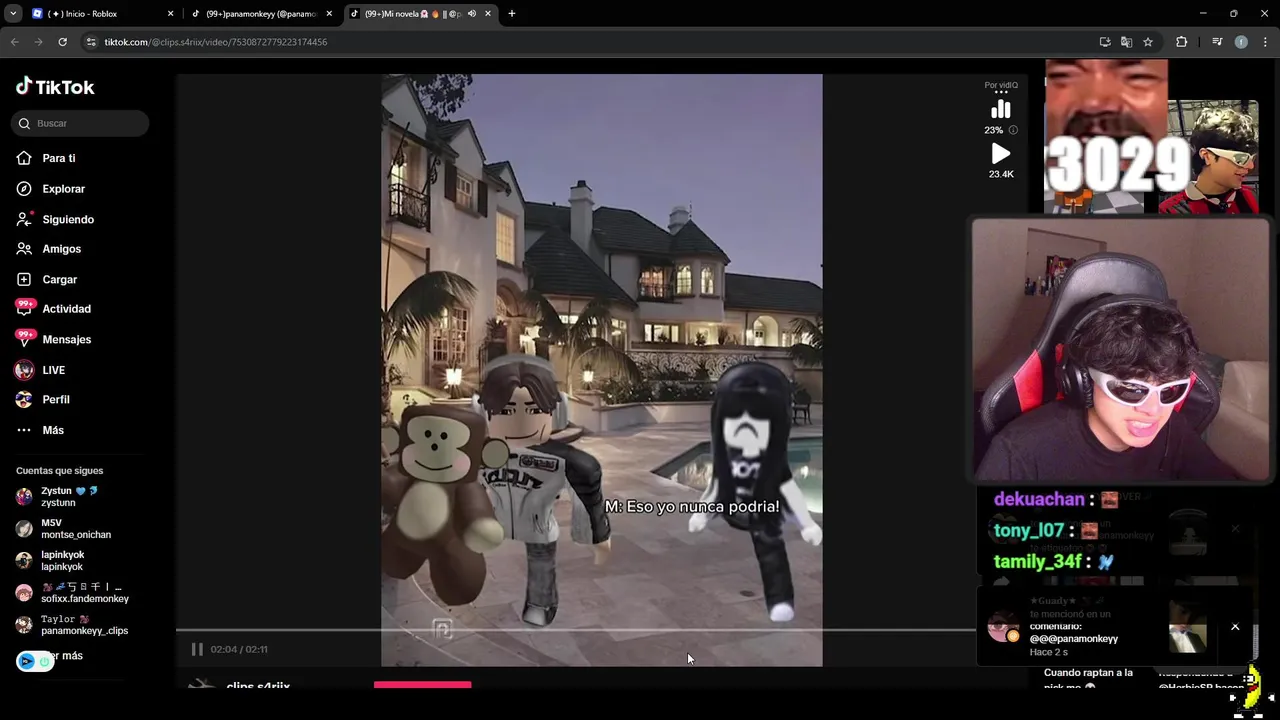
Task: Open Perfil page
Action: pos(55,400)
